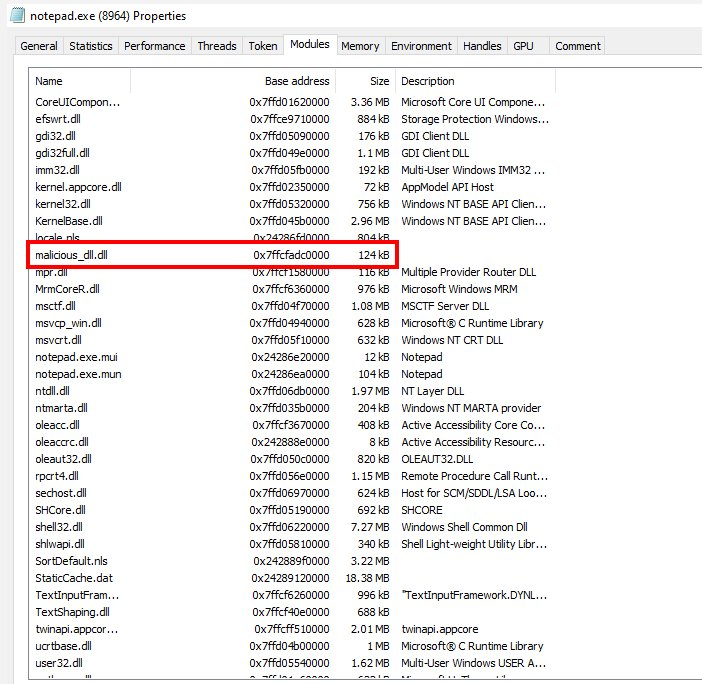The image size is (702, 684).
Task: Select the oleaut32.dll row
Action: tap(291, 459)
